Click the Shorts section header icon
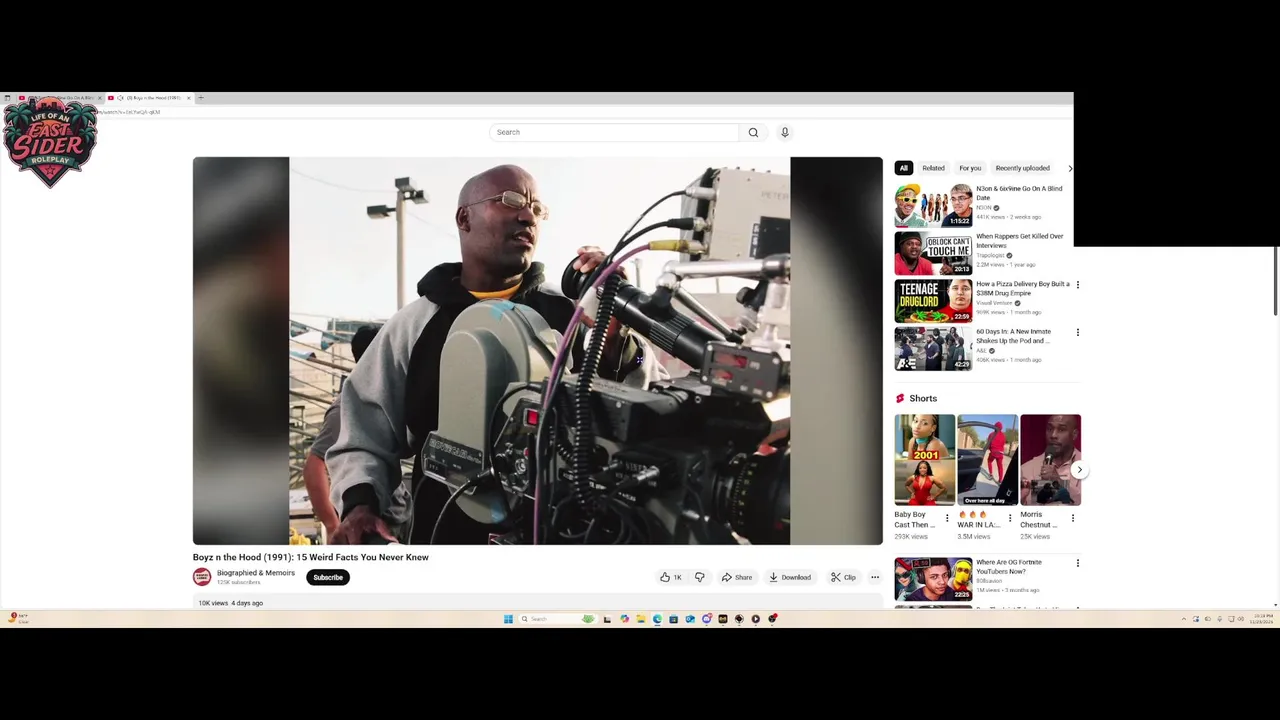The image size is (1280, 720). click(x=900, y=398)
